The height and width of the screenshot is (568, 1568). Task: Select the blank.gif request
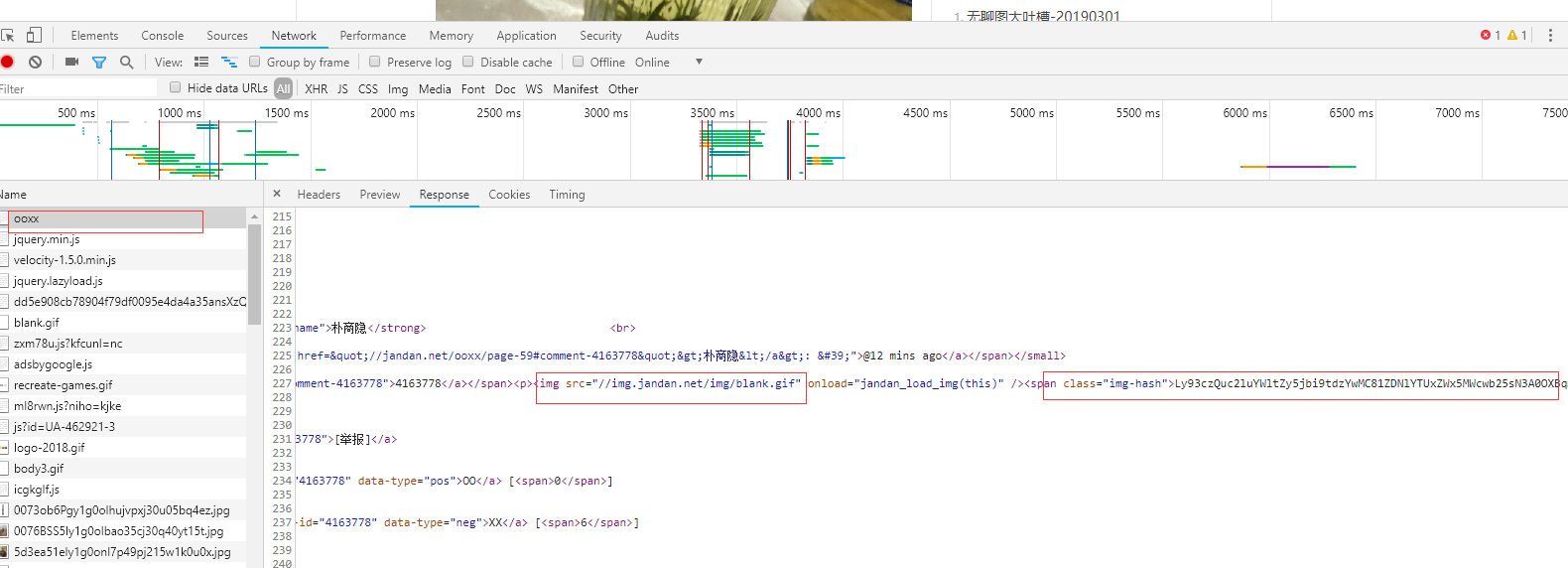[123, 323]
